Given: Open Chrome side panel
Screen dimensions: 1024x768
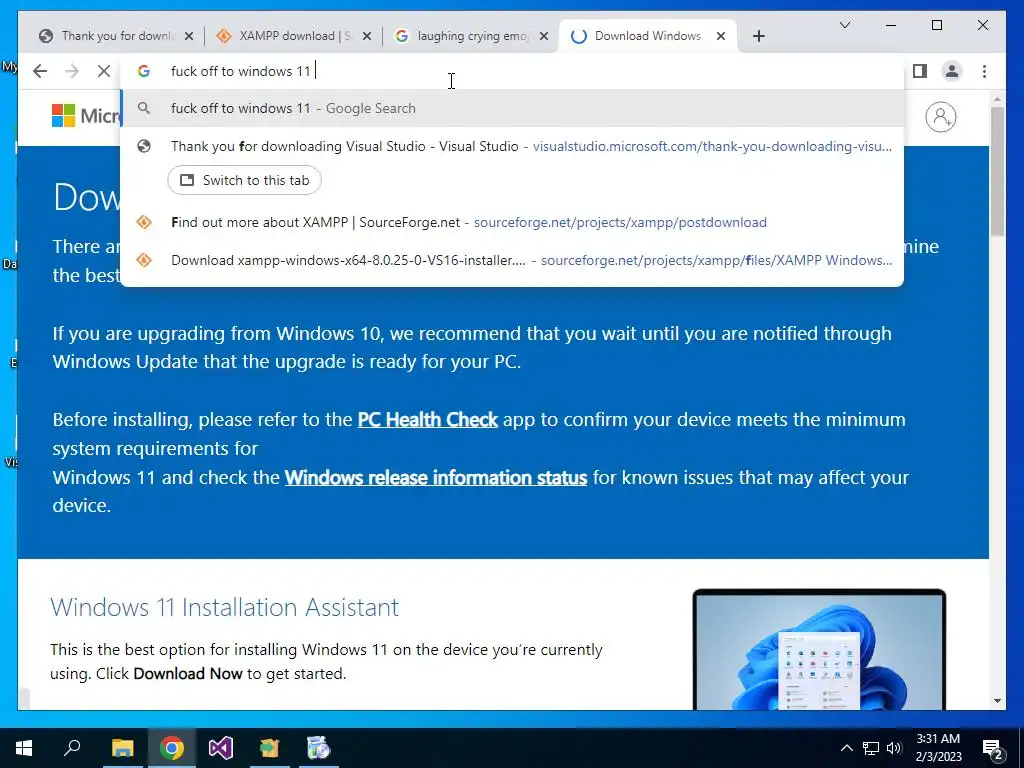Looking at the screenshot, I should click(x=920, y=71).
